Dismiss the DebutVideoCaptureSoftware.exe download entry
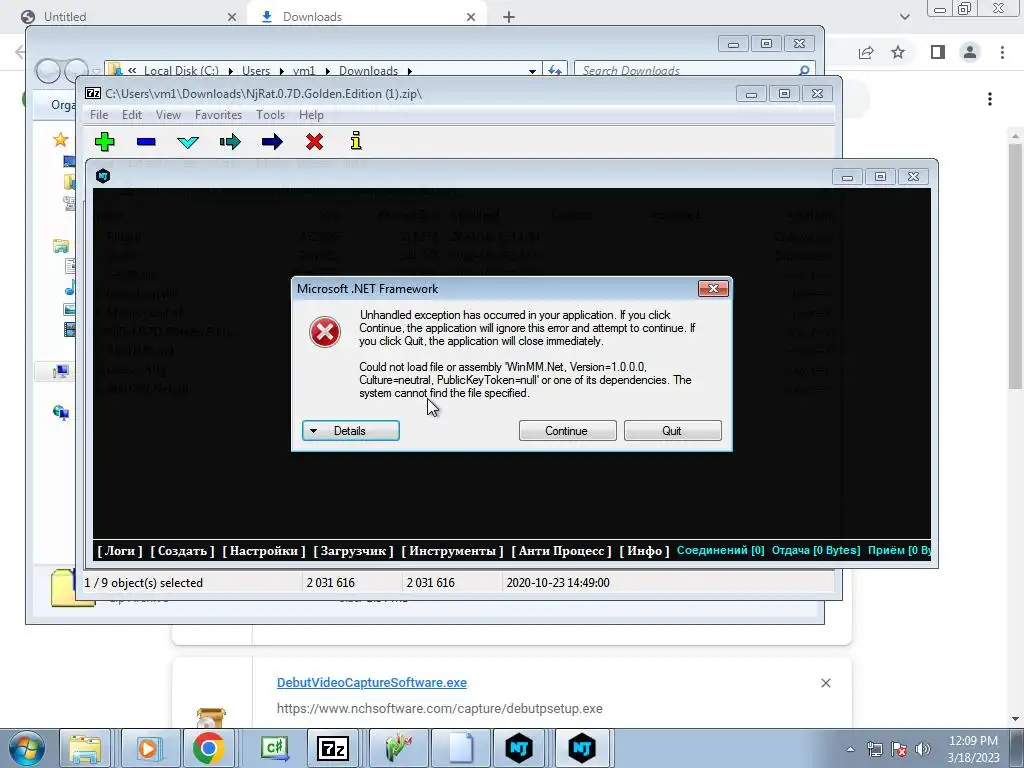Viewport: 1024px width, 768px height. [825, 683]
